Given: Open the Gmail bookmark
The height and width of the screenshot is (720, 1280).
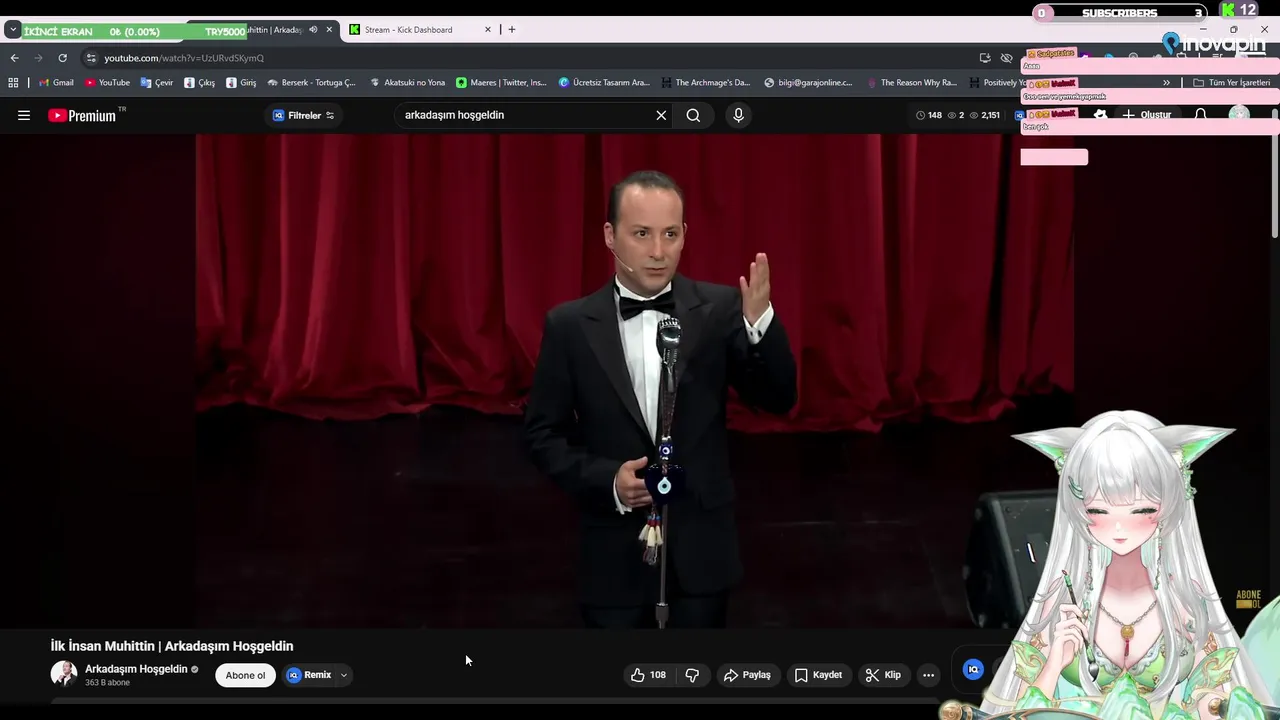Looking at the screenshot, I should tap(56, 83).
